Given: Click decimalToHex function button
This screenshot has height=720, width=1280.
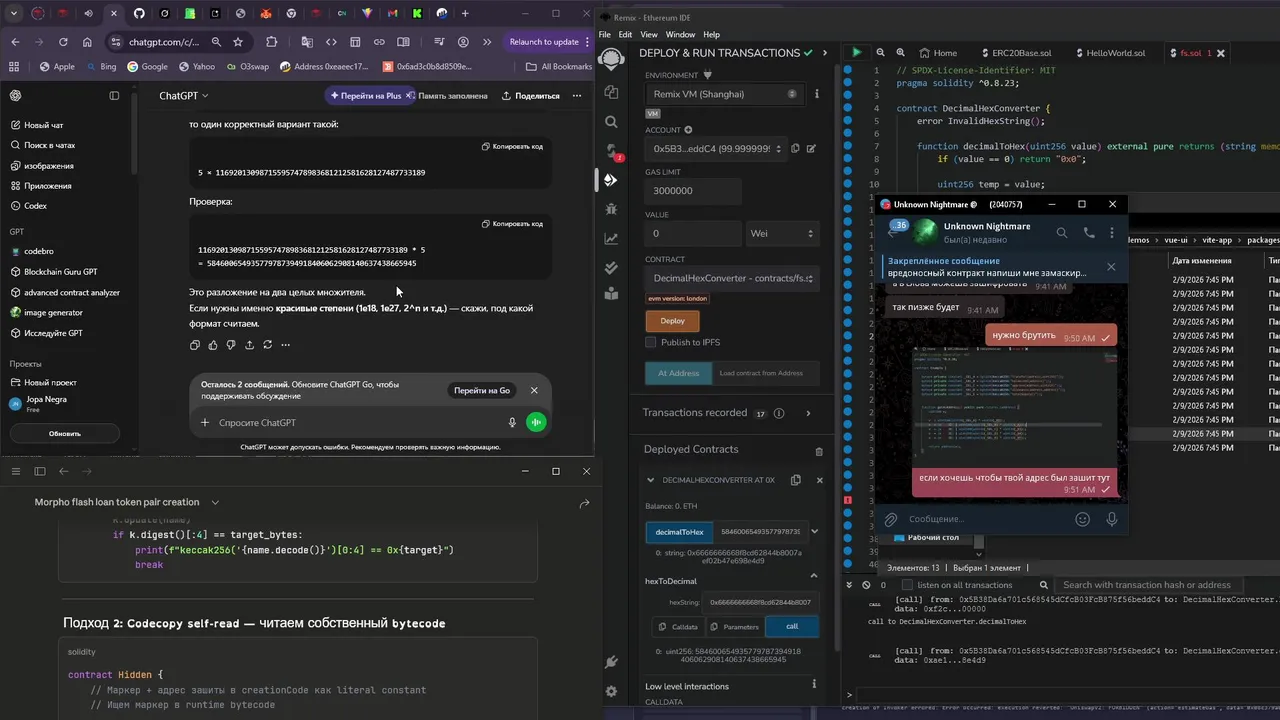Looking at the screenshot, I should coord(680,532).
